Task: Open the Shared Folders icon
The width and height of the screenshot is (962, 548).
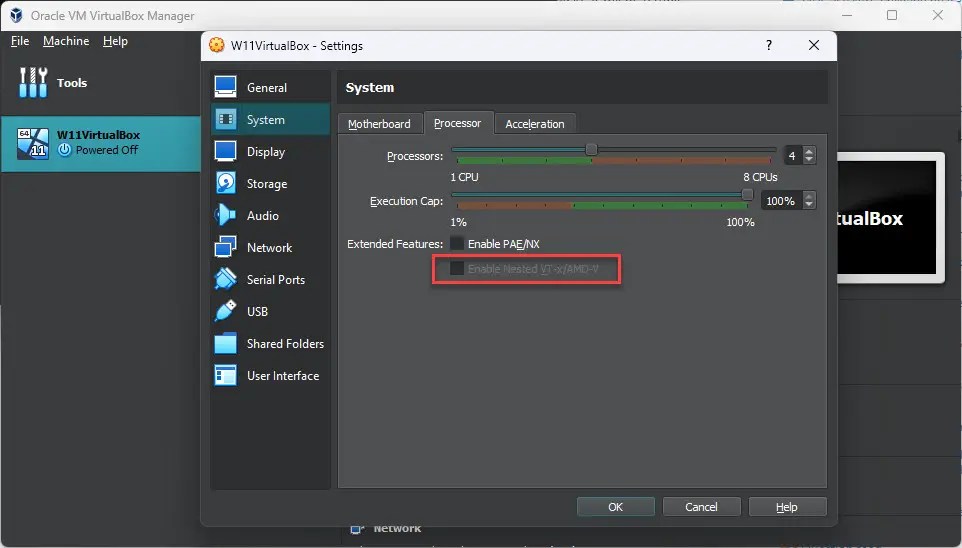Action: pos(225,343)
